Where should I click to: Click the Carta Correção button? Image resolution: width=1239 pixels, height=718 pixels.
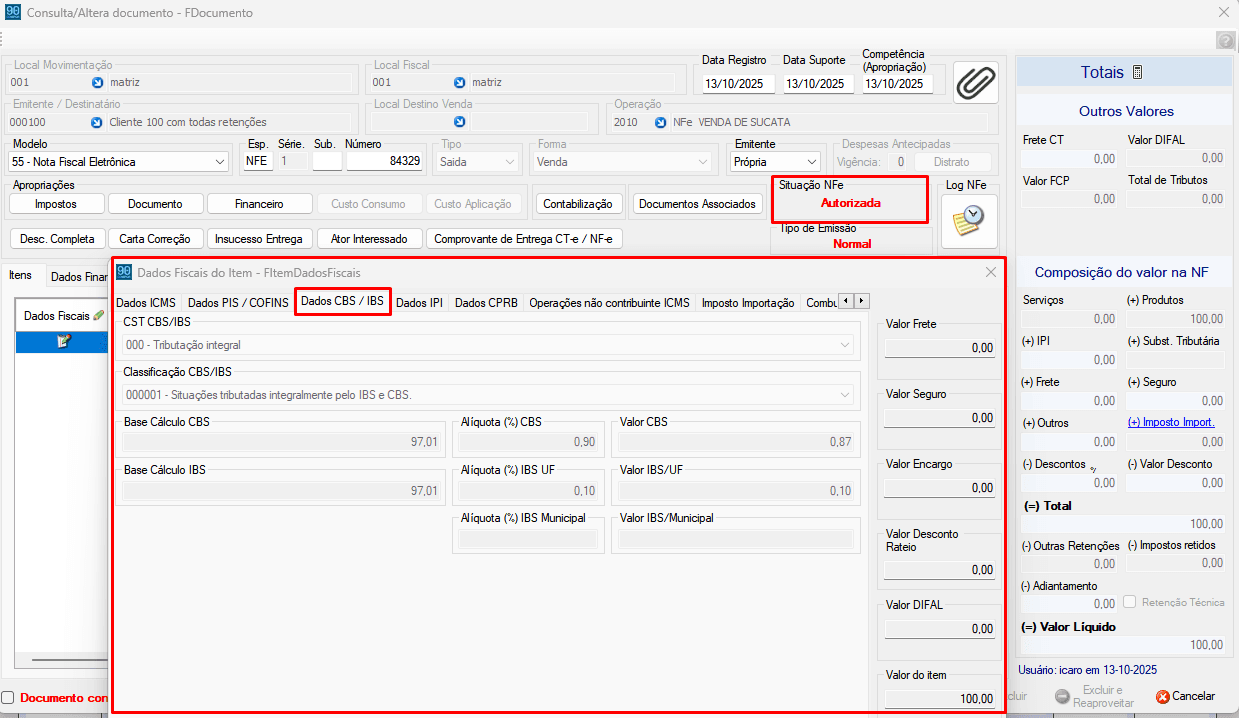coord(156,239)
